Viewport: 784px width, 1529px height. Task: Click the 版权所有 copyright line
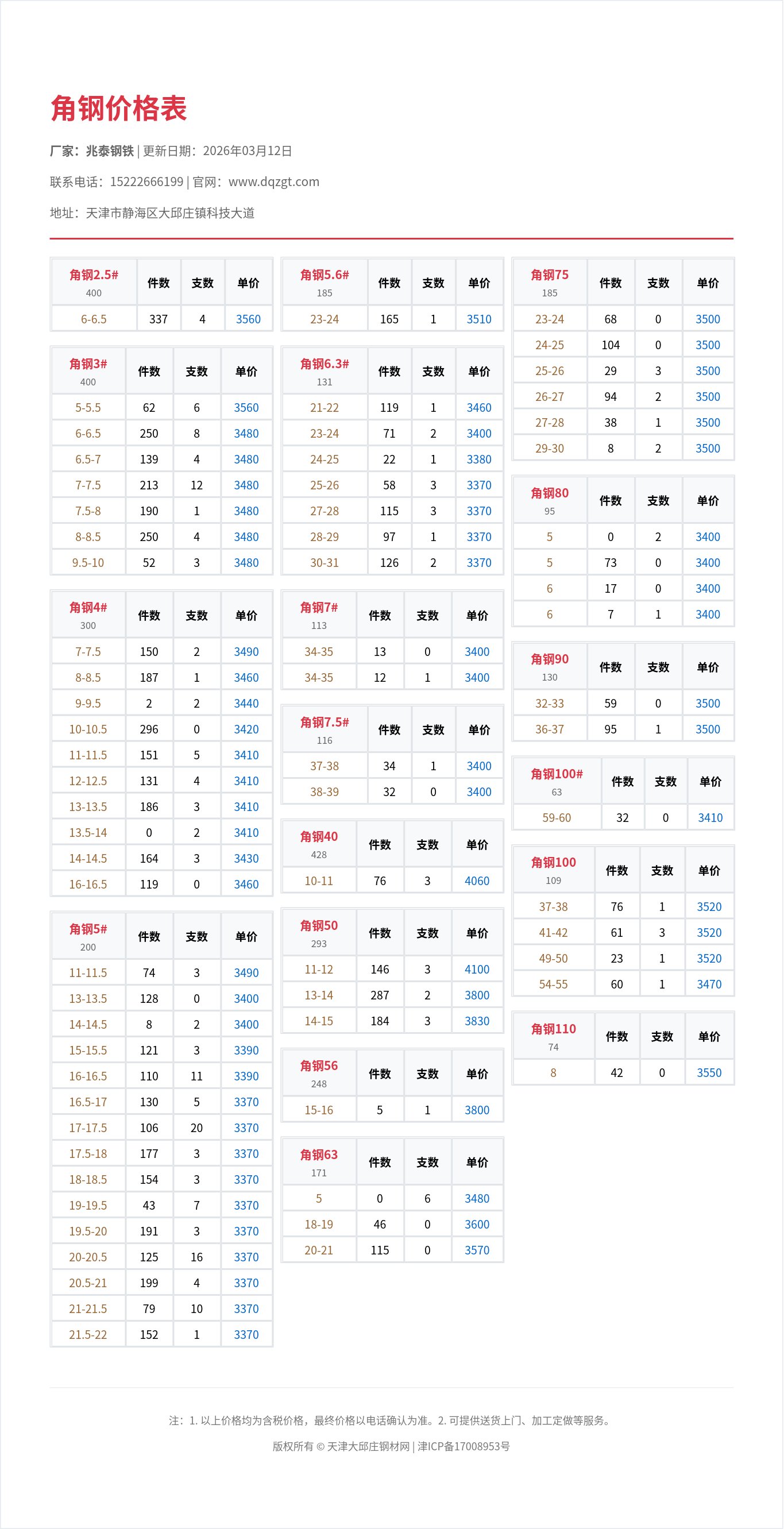click(392, 1446)
